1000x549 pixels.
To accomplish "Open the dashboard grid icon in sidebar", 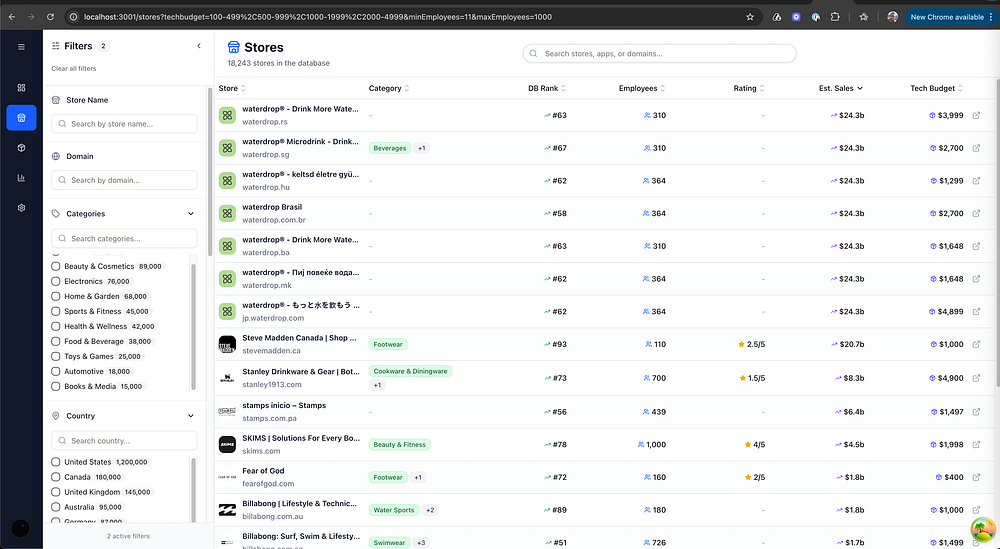I will [21, 87].
